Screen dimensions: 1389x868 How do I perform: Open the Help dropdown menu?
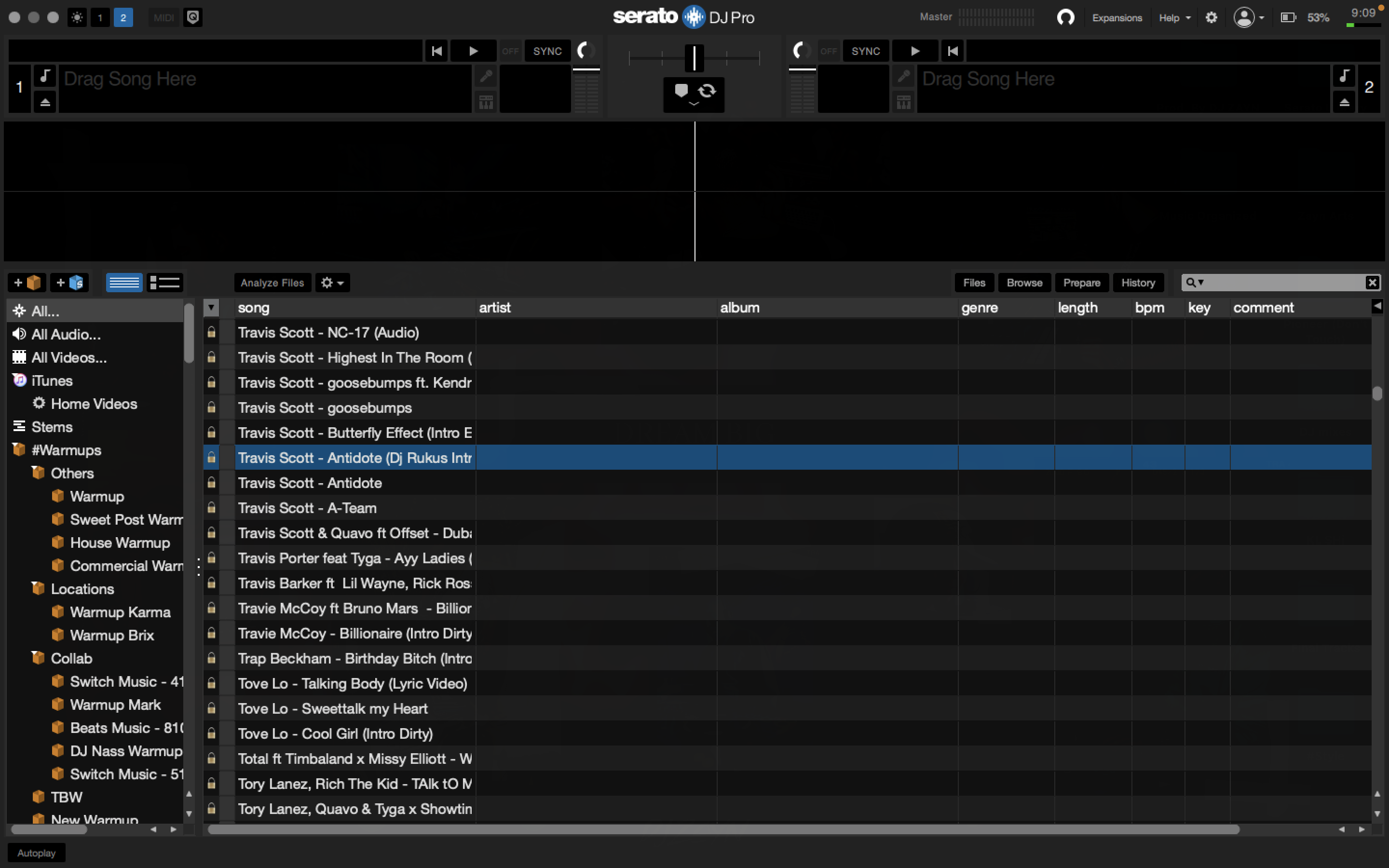tap(1174, 18)
